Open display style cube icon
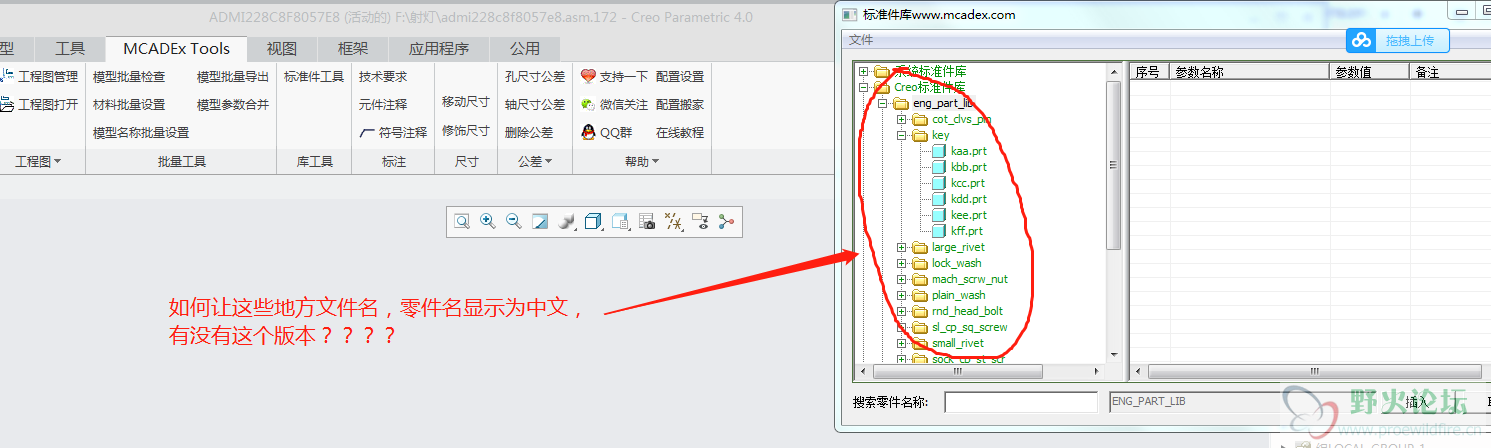The image size is (1491, 448). 593,222
